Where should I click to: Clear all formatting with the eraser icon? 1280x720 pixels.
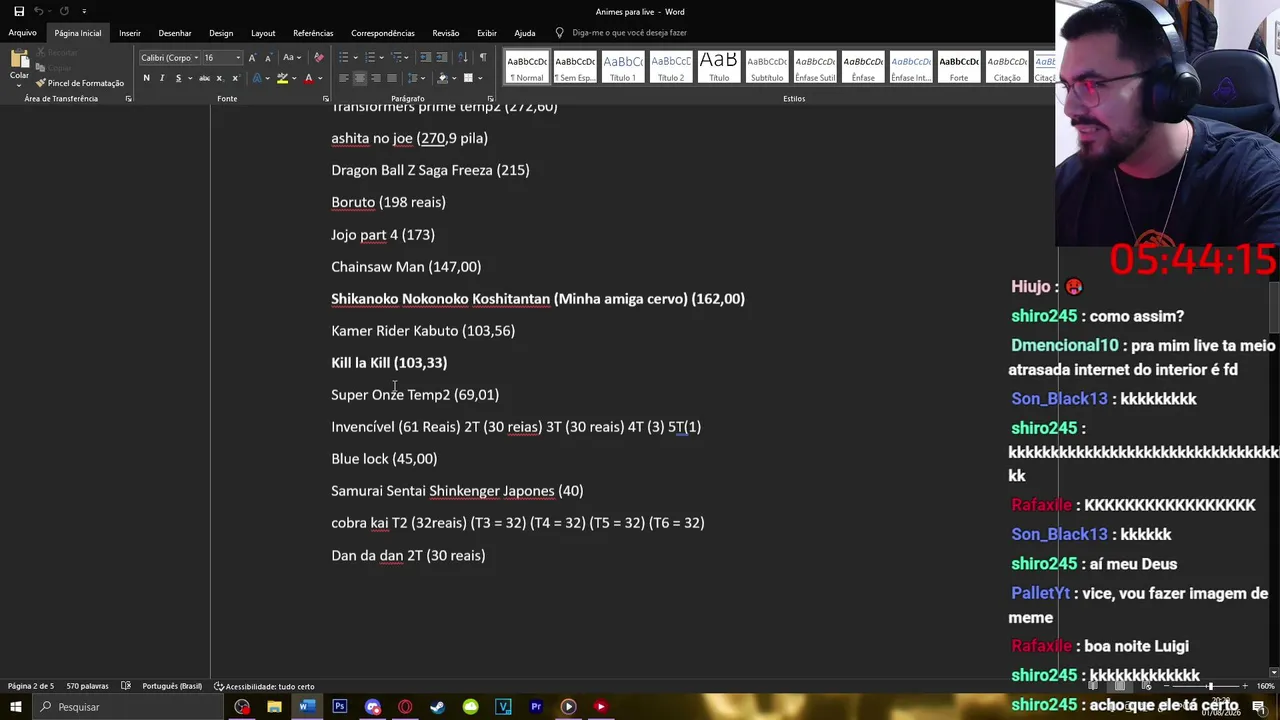point(318,57)
